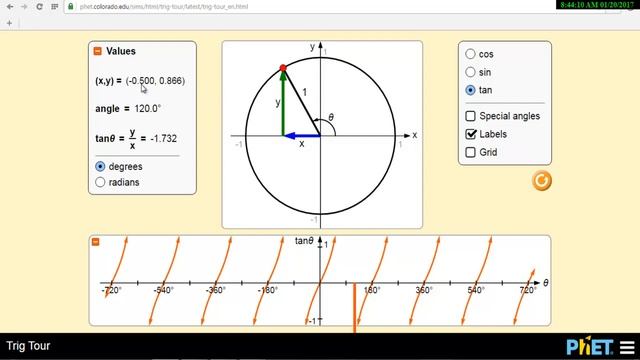Click the green secure lock icon
This screenshot has height=360, width=640.
click(71, 7)
